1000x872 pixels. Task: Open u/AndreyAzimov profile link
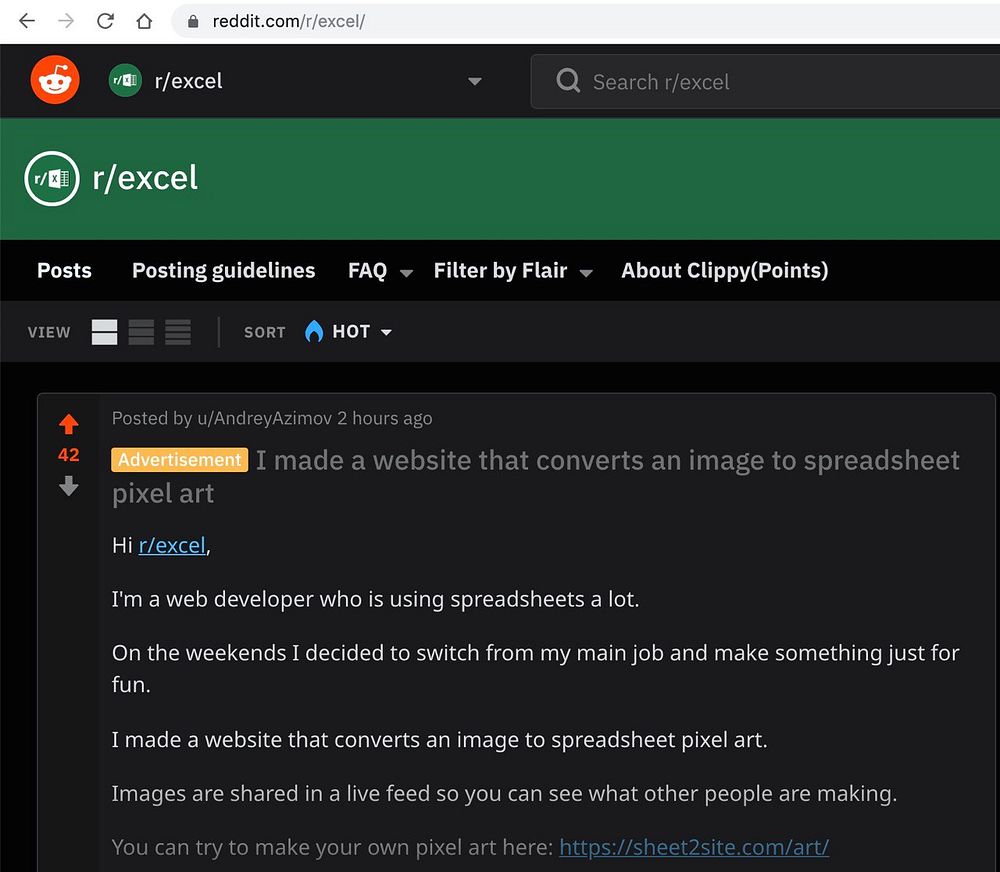click(265, 418)
